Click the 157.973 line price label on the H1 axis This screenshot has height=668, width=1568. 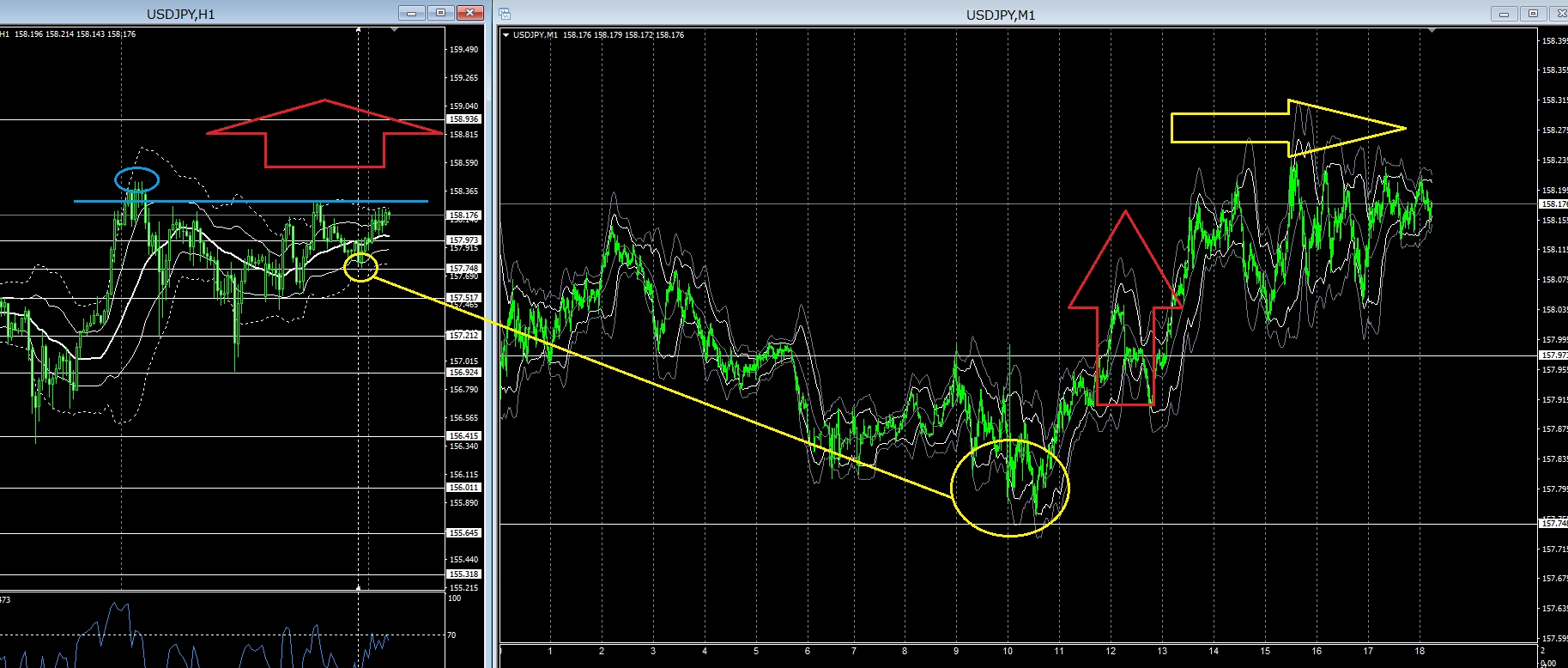pyautogui.click(x=463, y=240)
